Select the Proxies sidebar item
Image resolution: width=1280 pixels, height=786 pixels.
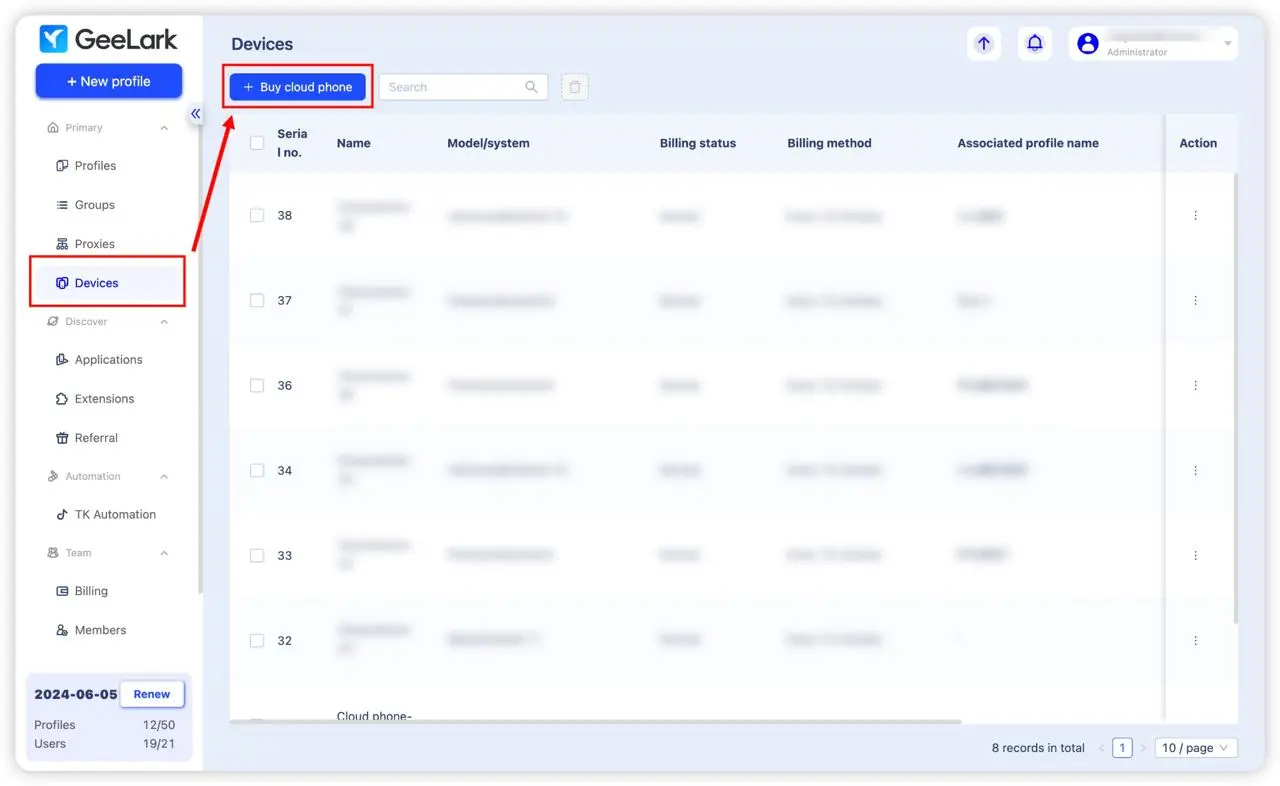point(94,243)
